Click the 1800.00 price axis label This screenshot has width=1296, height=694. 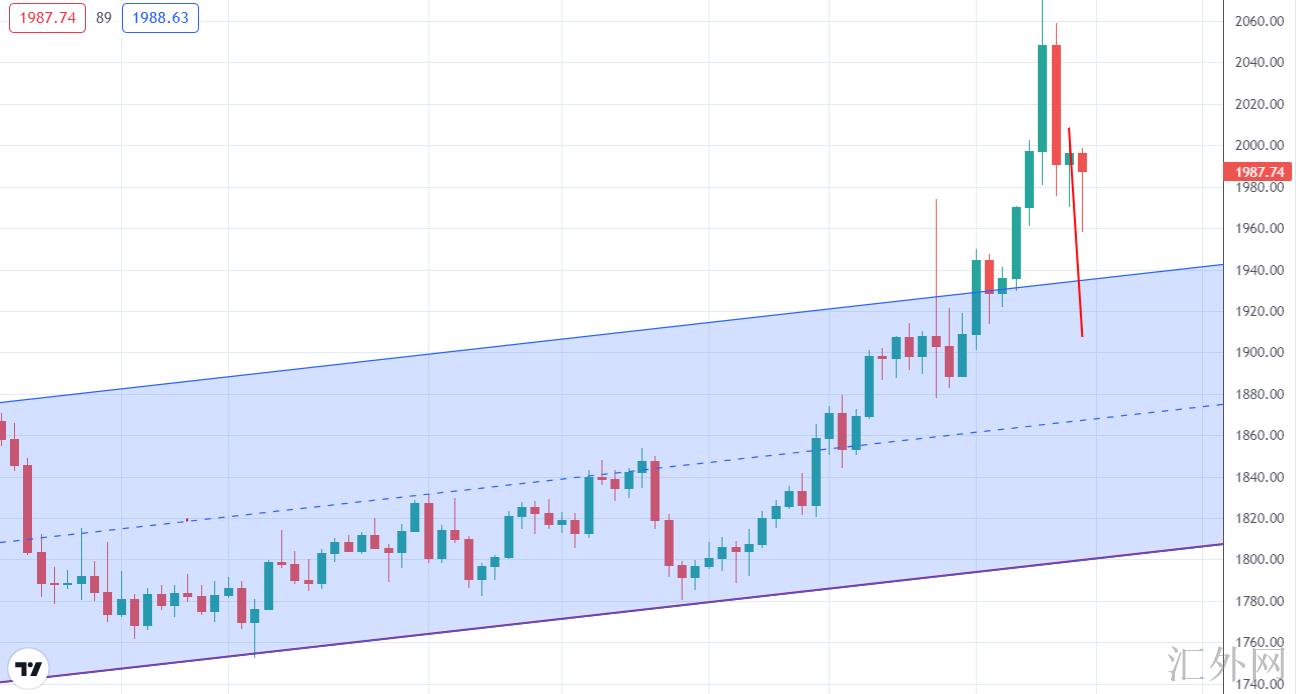tap(1258, 560)
